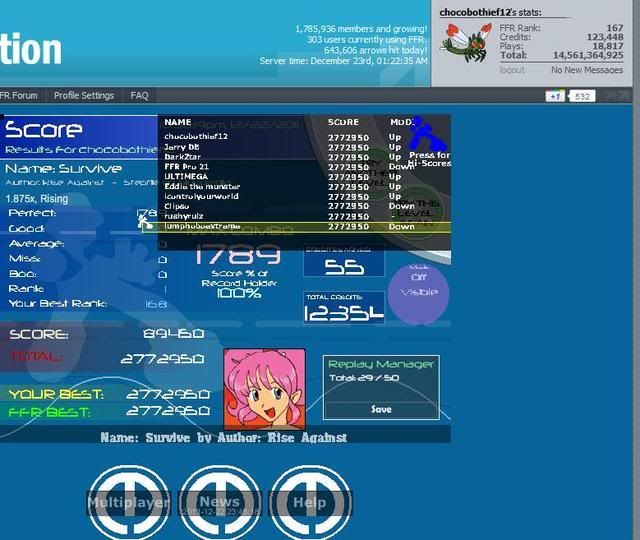Click chocobothief12's insect avatar image
640x540 pixels.
pos(466,44)
